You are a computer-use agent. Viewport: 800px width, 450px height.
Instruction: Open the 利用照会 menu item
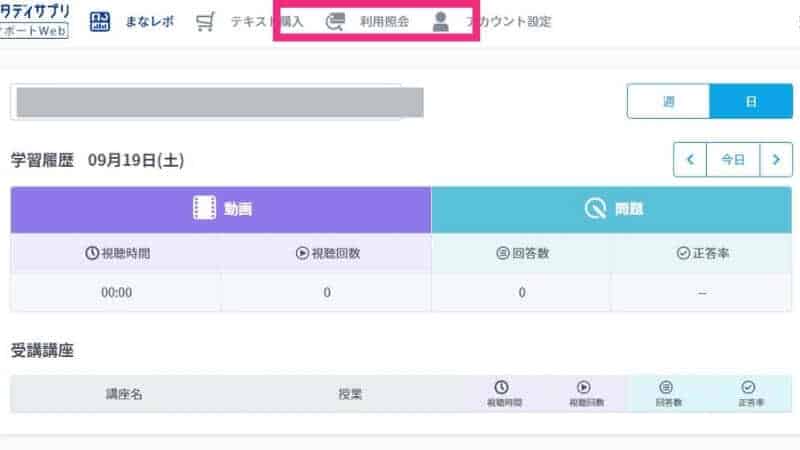click(384, 21)
